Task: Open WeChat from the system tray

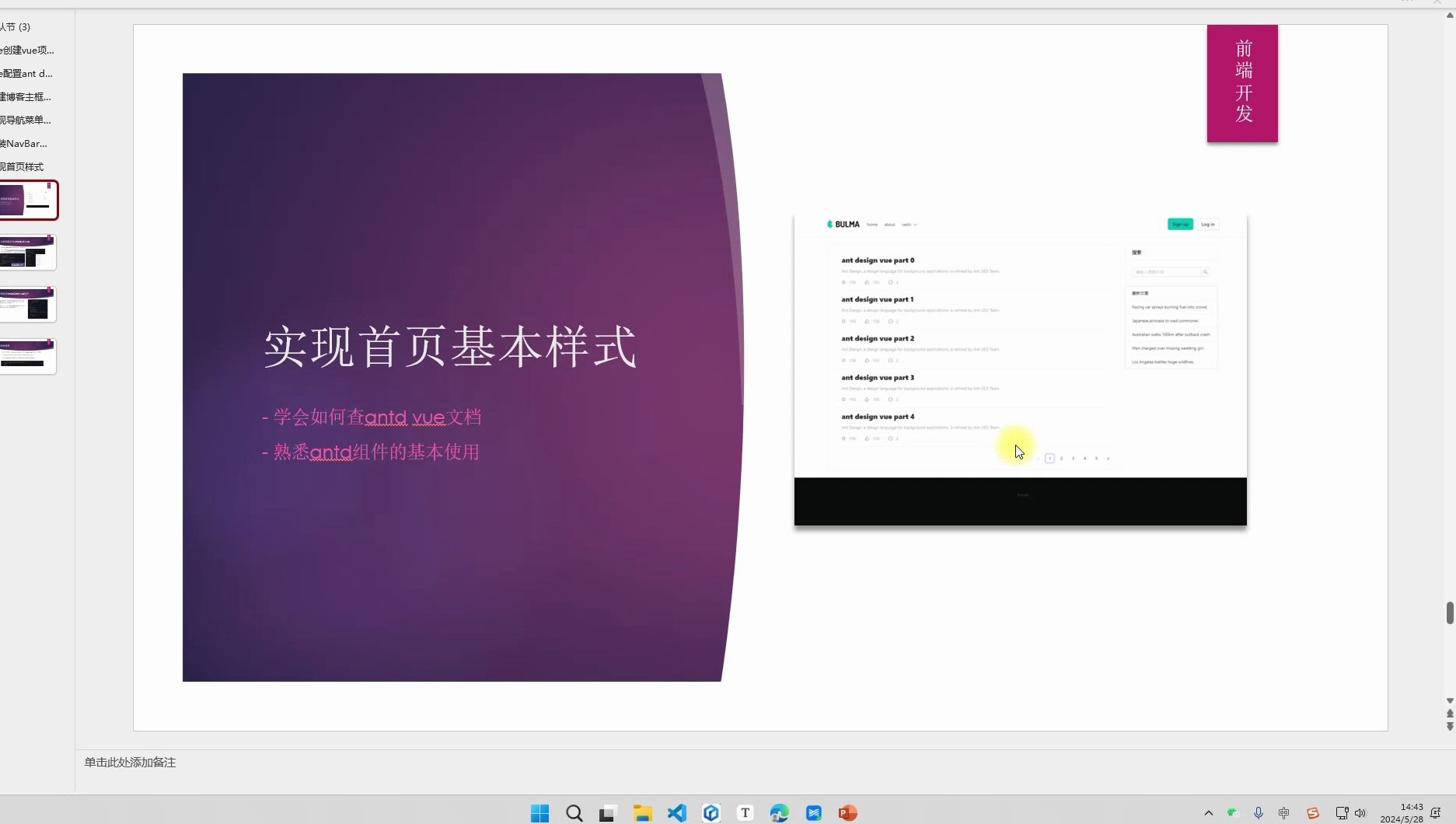Action: click(1232, 812)
